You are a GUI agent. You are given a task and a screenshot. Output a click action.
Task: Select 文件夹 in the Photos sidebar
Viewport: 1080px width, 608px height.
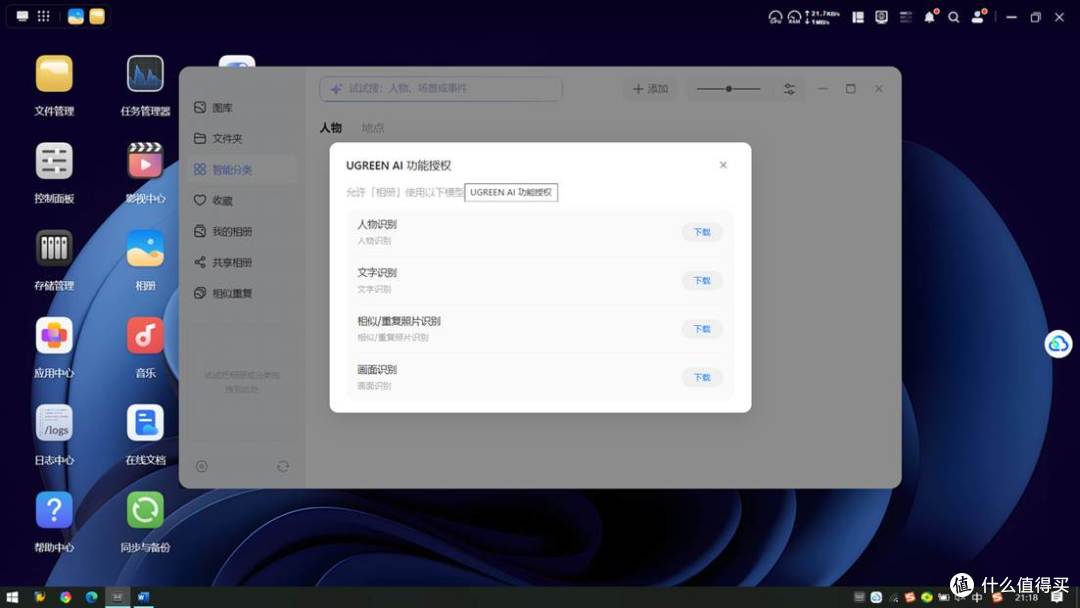[242, 138]
